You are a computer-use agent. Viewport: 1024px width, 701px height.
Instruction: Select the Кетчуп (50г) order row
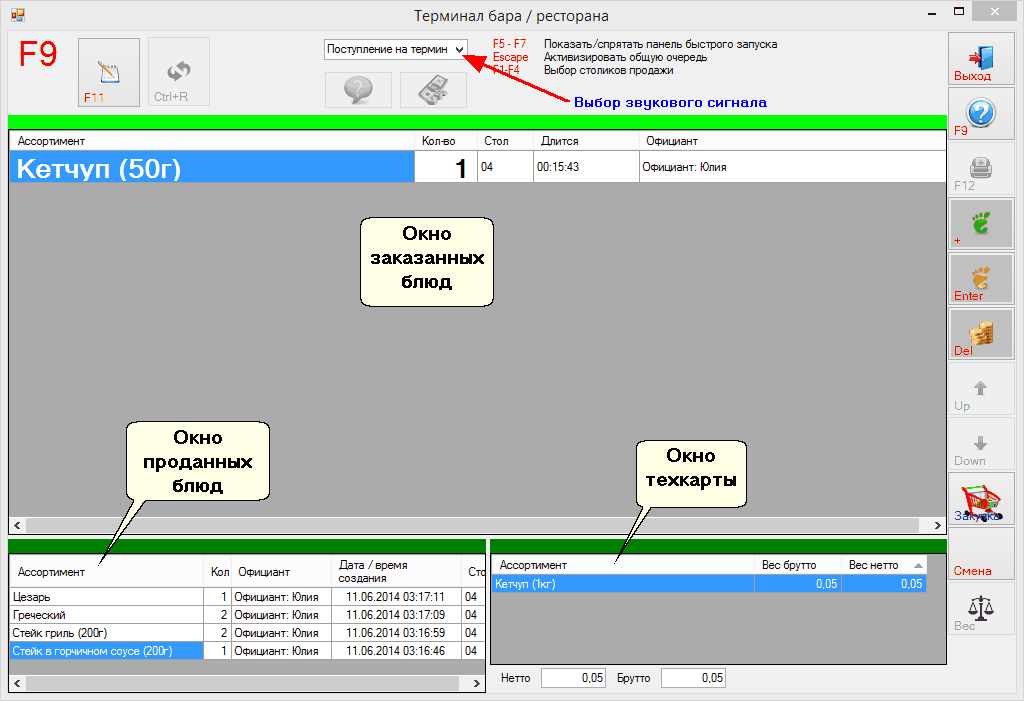pos(477,167)
